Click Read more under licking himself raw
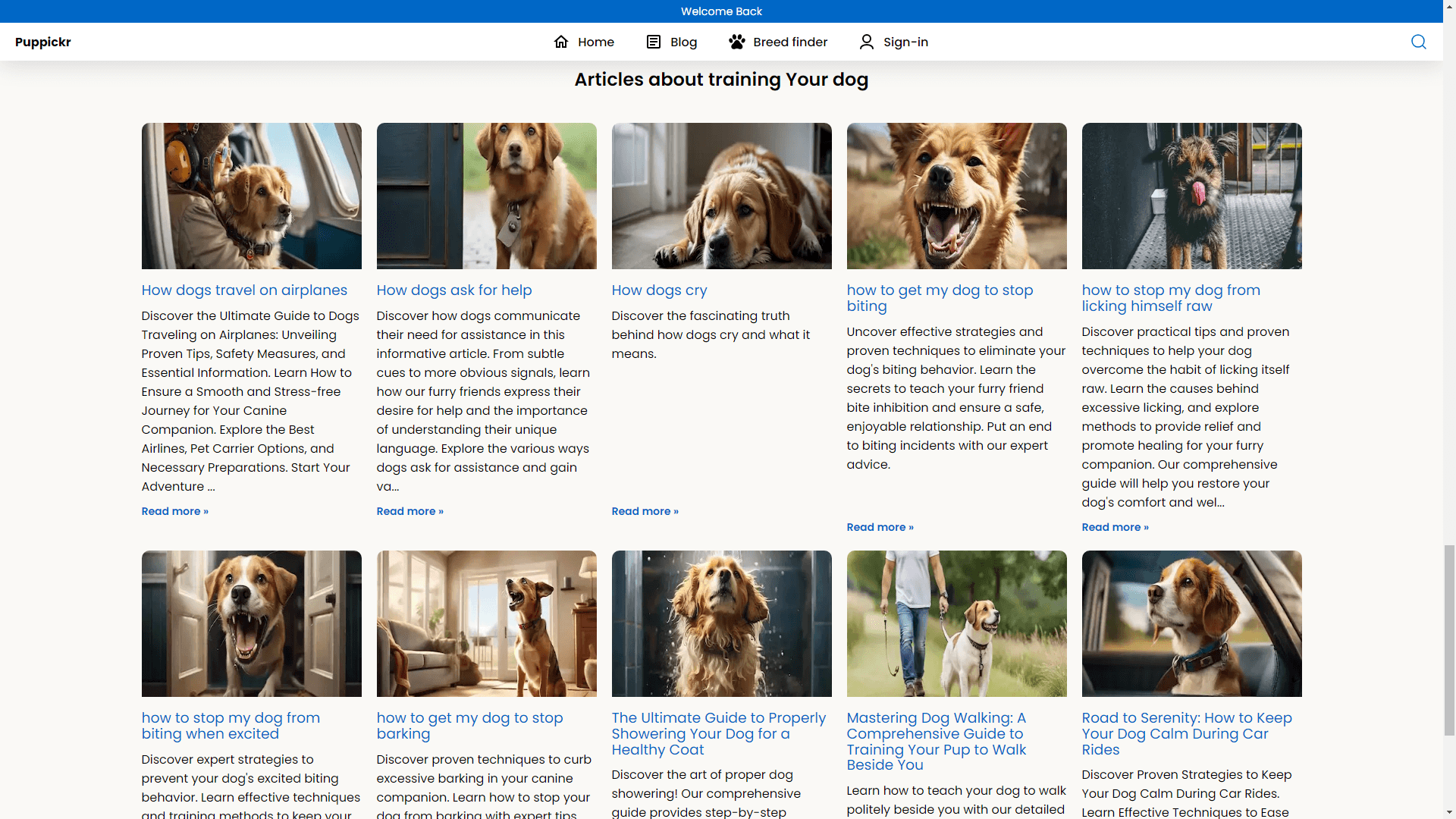The width and height of the screenshot is (1456, 819). [1115, 527]
